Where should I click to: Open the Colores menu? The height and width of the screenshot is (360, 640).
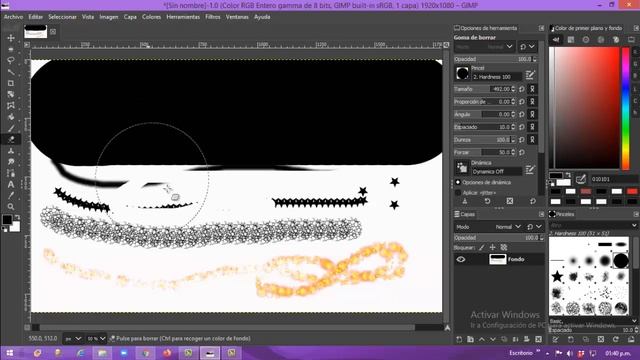[x=151, y=17]
